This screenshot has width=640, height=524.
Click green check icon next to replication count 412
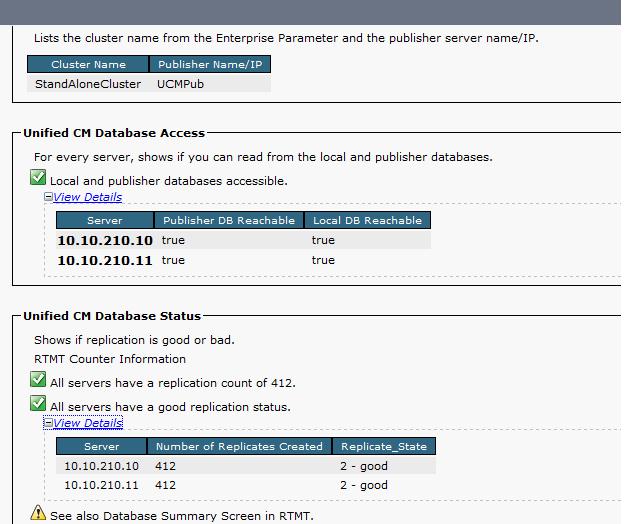pos(38,380)
